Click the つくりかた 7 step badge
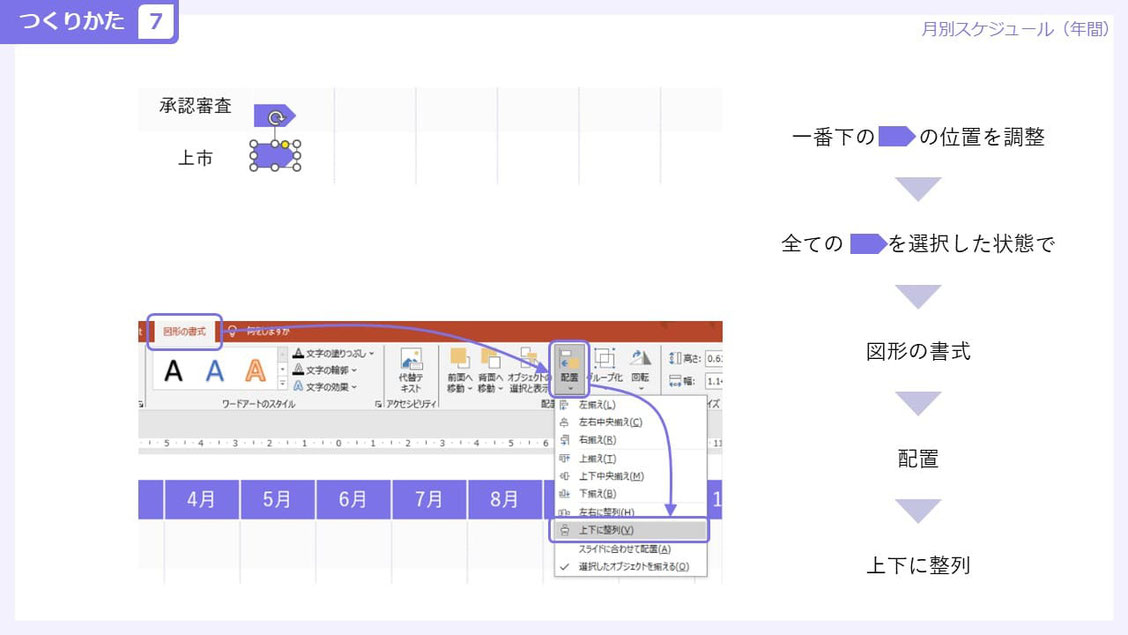Viewport: 1128px width, 635px height. click(x=88, y=21)
